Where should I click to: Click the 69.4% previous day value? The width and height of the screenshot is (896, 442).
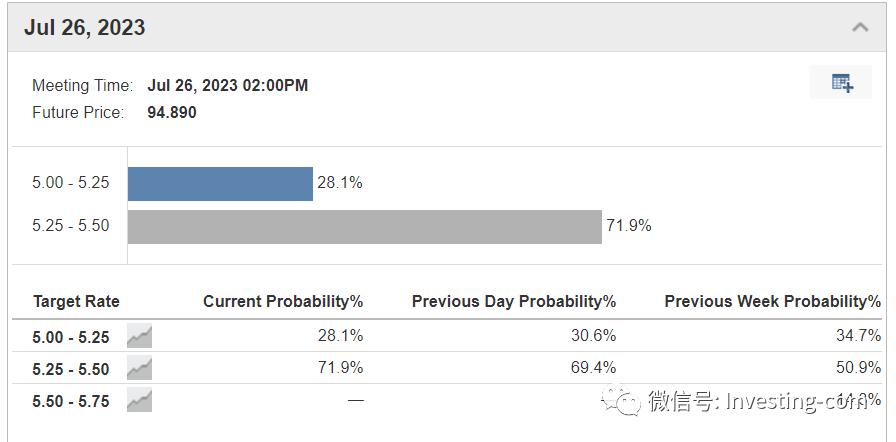593,367
